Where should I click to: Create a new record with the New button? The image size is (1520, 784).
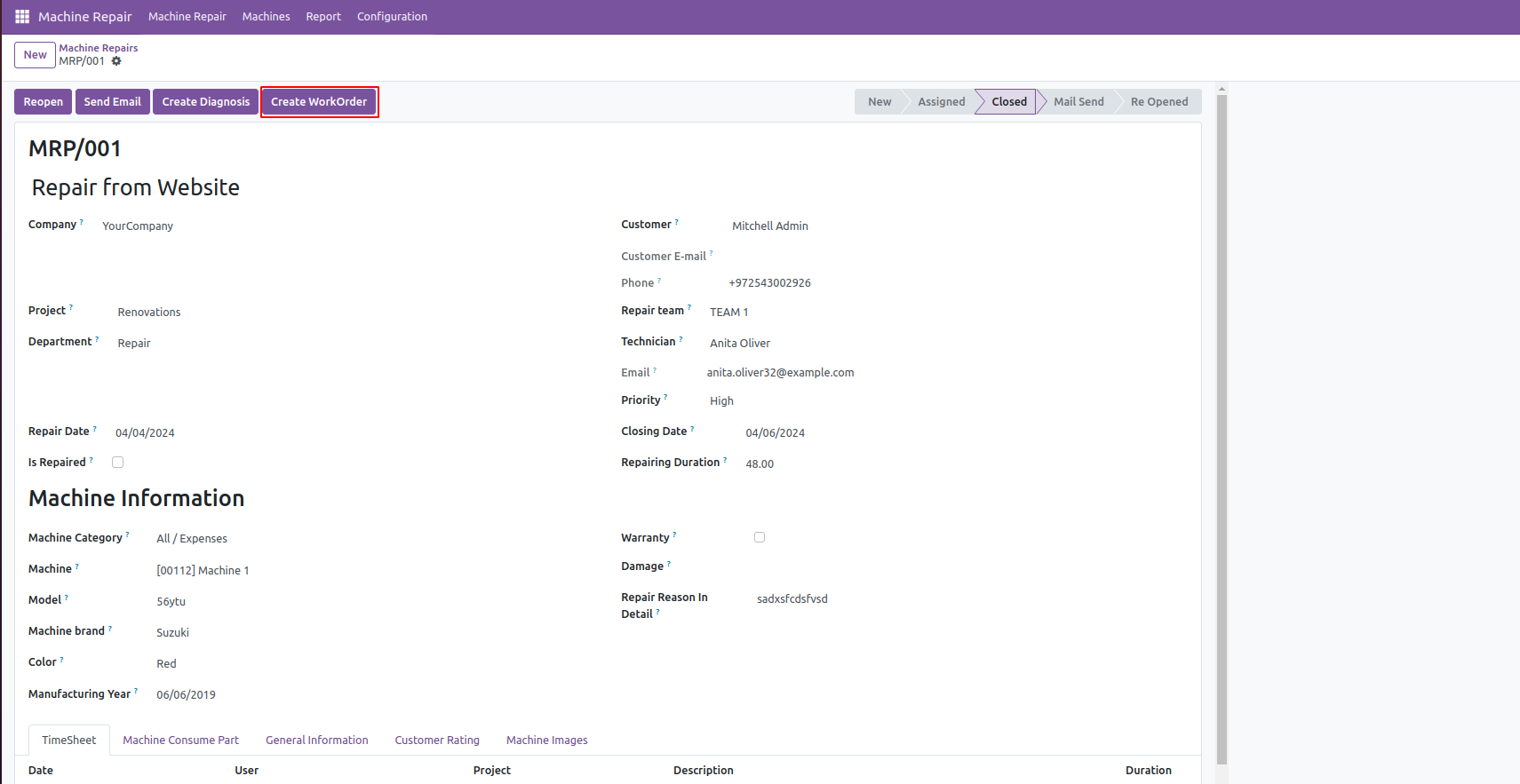coord(36,55)
